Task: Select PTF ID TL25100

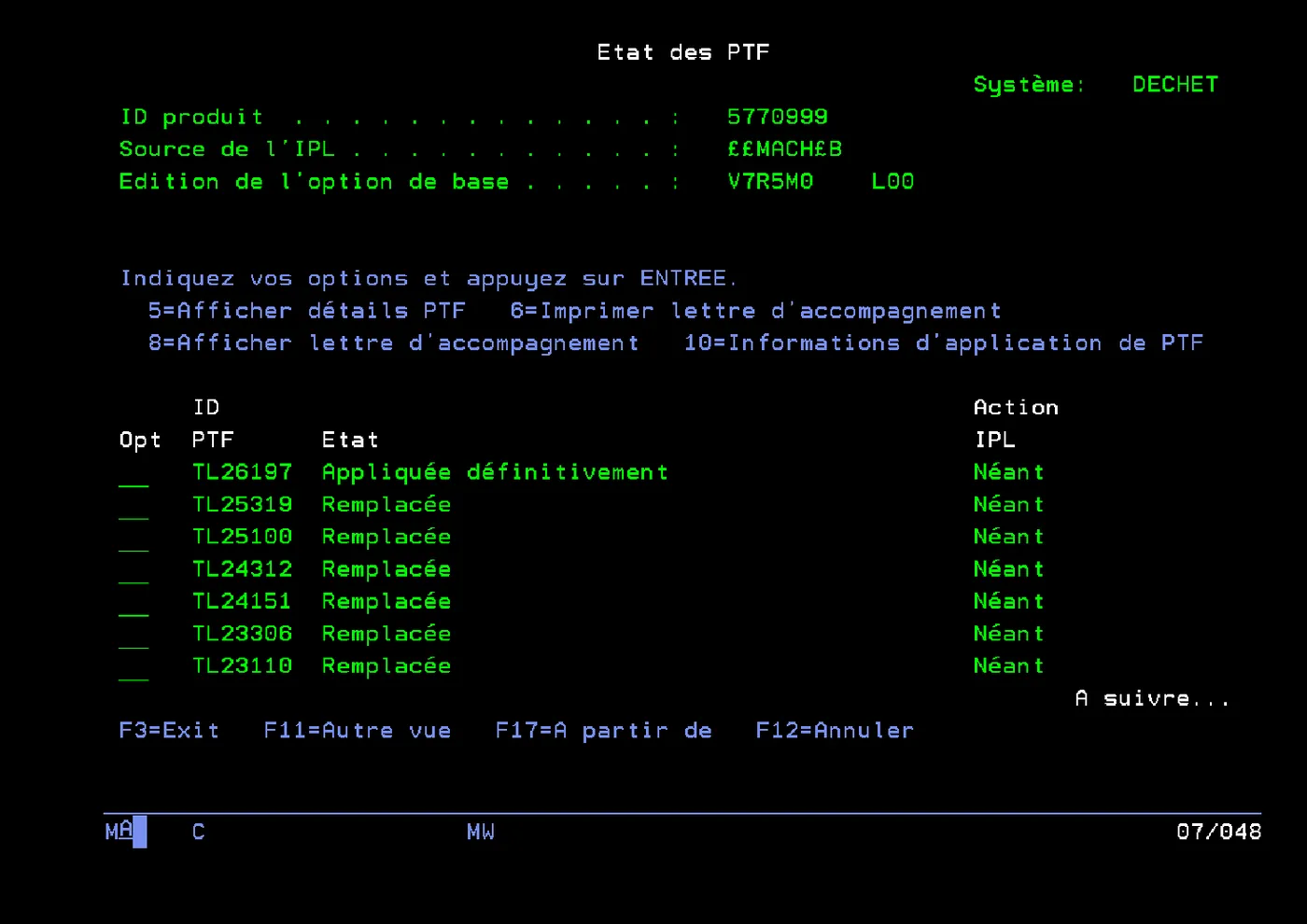Action: [243, 537]
